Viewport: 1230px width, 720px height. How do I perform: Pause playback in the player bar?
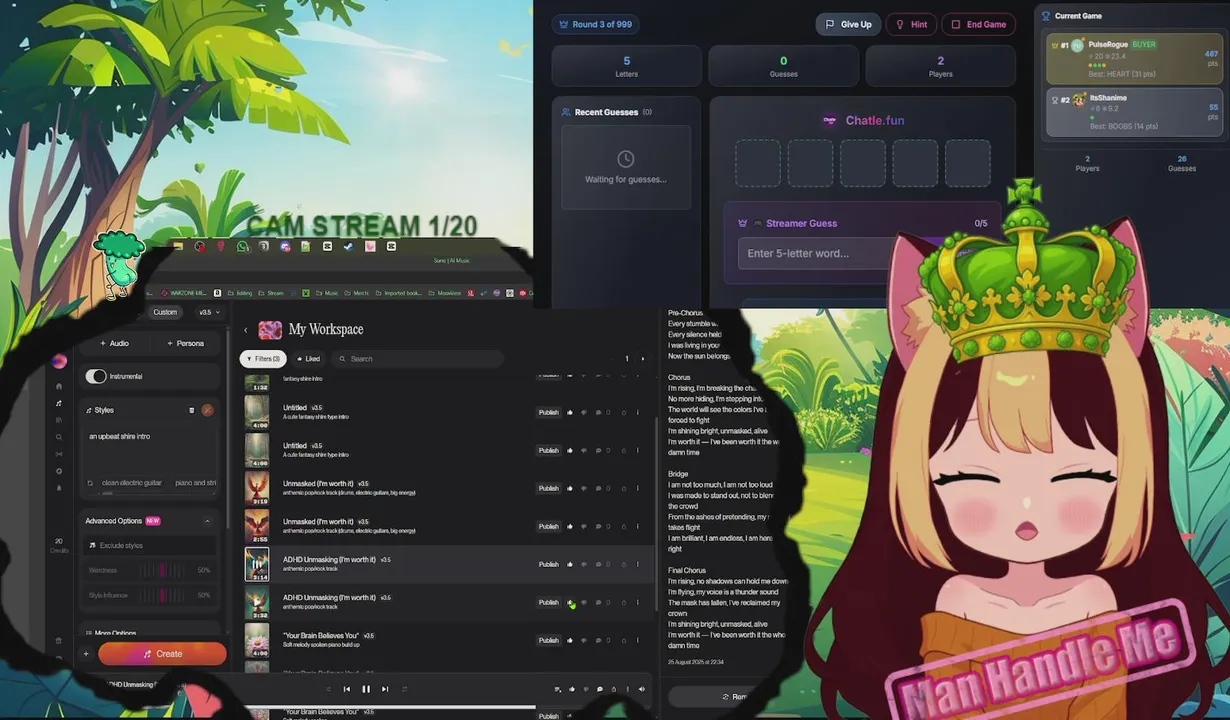tap(366, 689)
